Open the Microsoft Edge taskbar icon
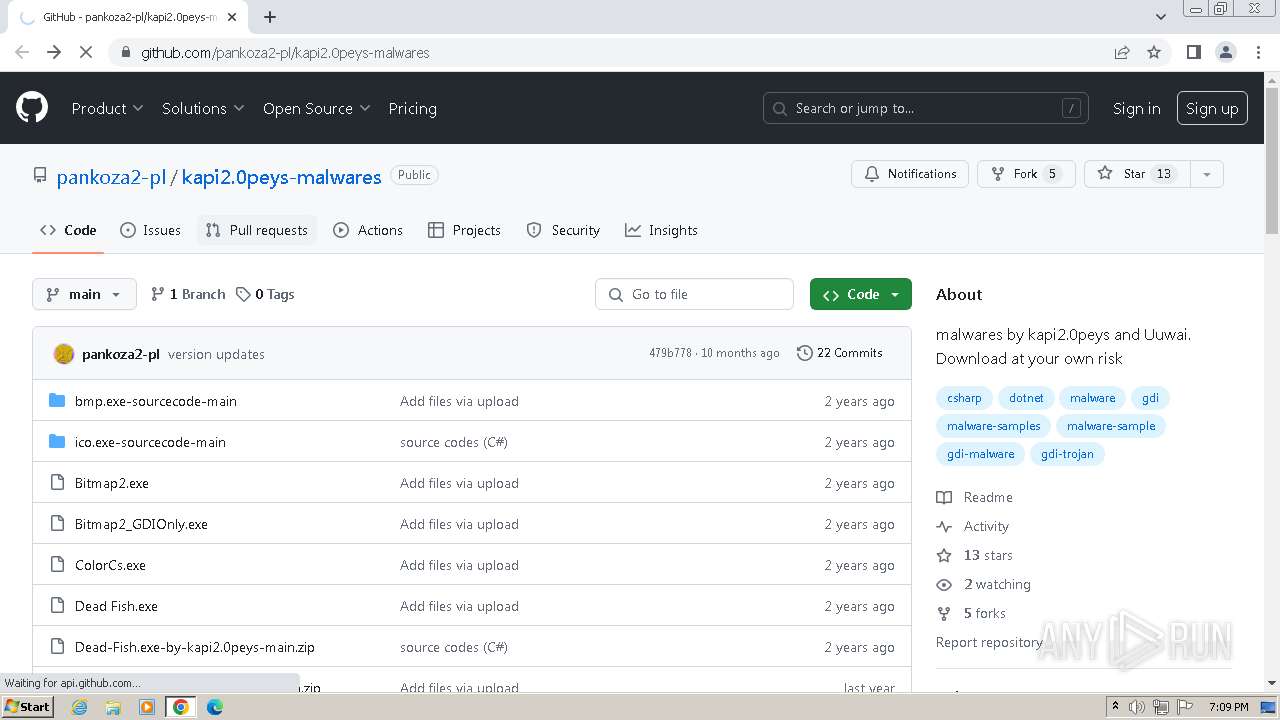 [x=215, y=707]
